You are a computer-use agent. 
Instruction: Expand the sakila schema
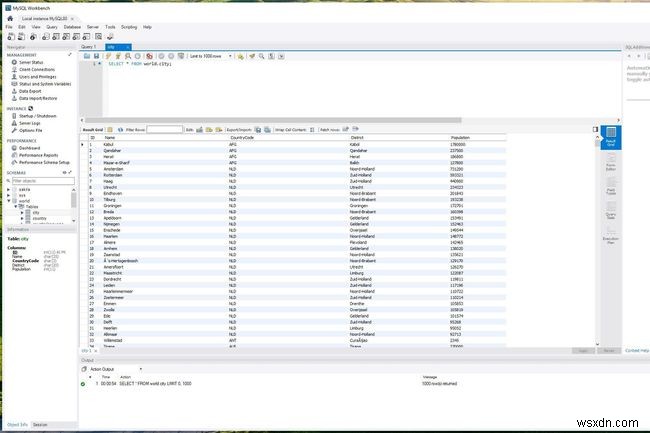[9, 189]
